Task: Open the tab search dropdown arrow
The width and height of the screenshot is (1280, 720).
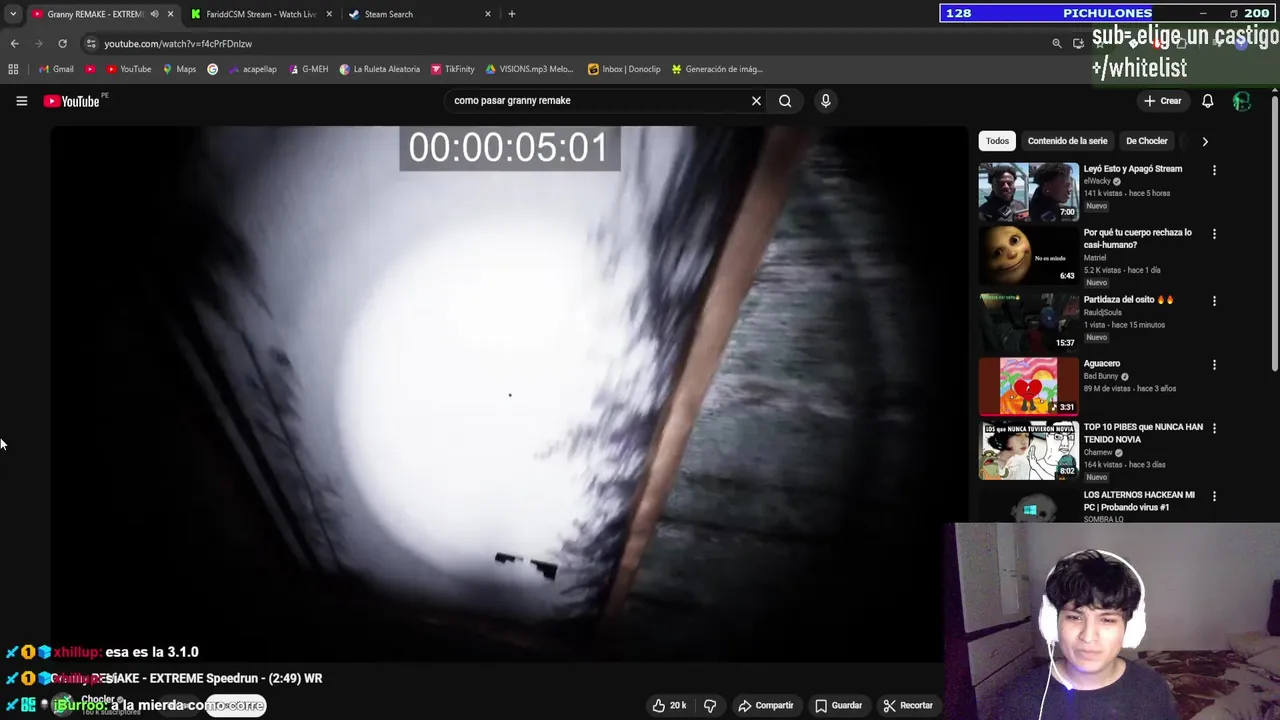Action: 12,14
